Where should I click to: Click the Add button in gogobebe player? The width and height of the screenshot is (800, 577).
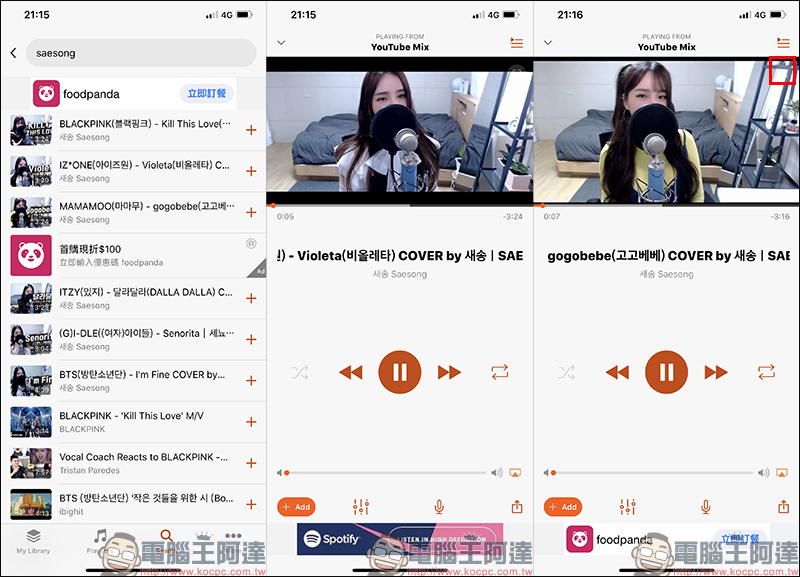pyautogui.click(x=563, y=507)
